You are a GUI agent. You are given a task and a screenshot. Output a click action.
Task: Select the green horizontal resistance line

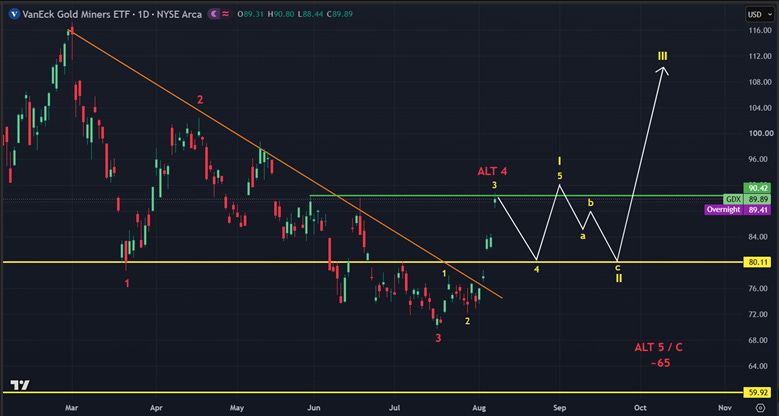(527, 195)
